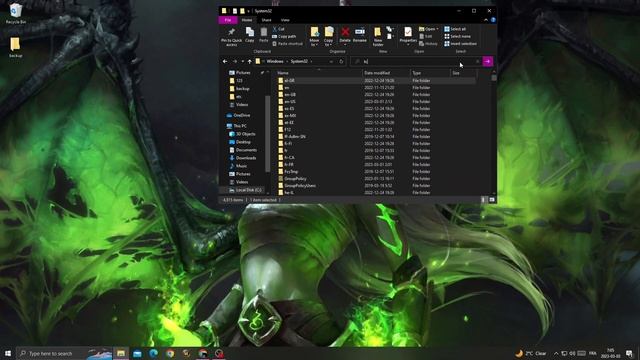Open the Copy to dropdown
640x360 pixels.
[329, 36]
